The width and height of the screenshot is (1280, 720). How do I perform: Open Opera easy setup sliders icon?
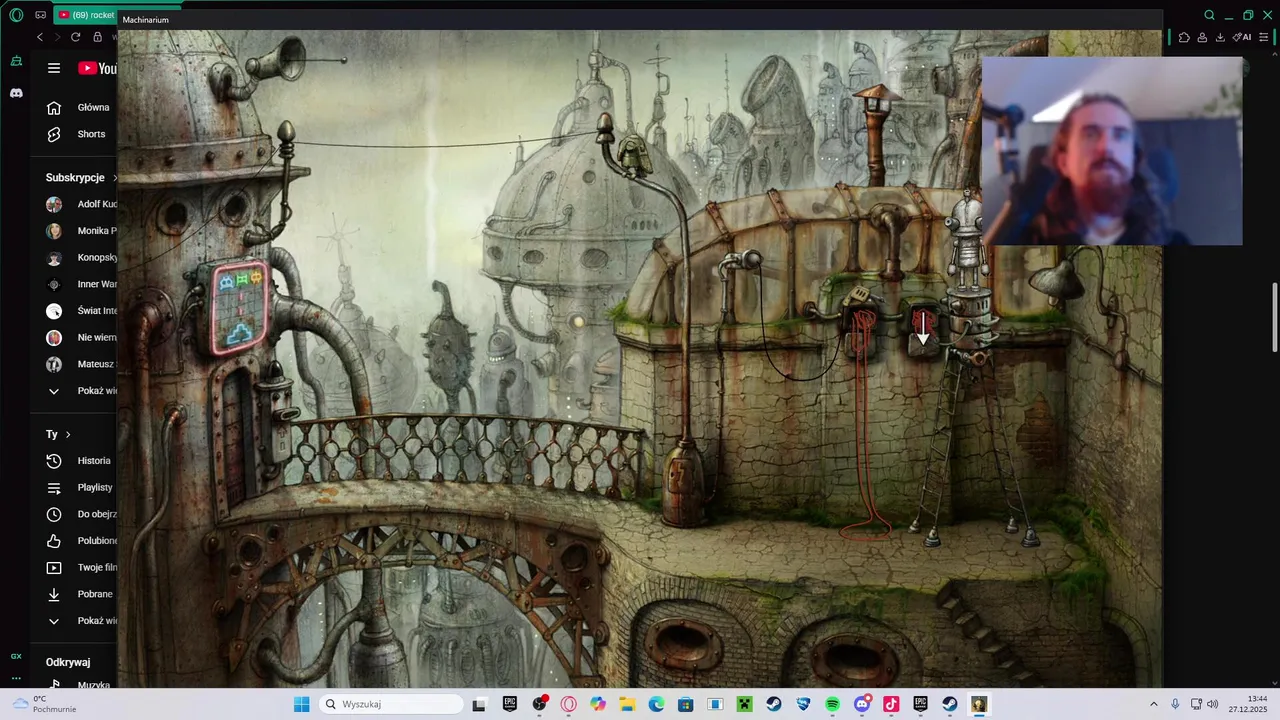(x=1263, y=37)
